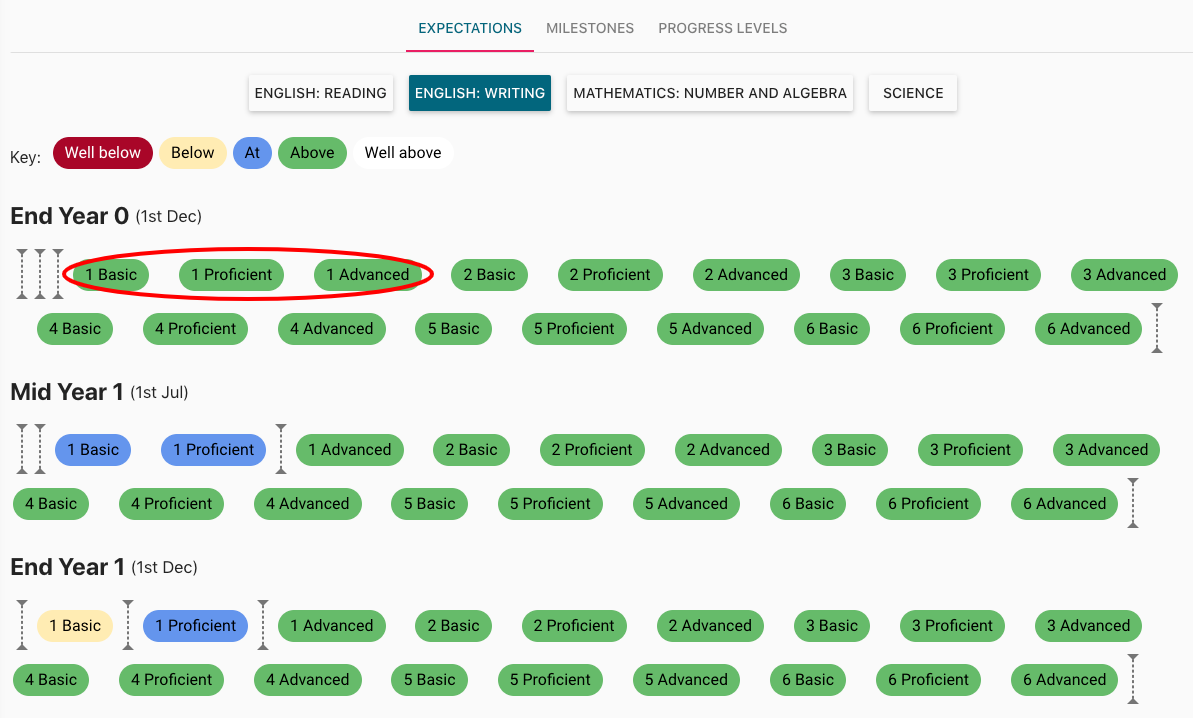Select the Expectations tab
The height and width of the screenshot is (718, 1193).
click(469, 28)
